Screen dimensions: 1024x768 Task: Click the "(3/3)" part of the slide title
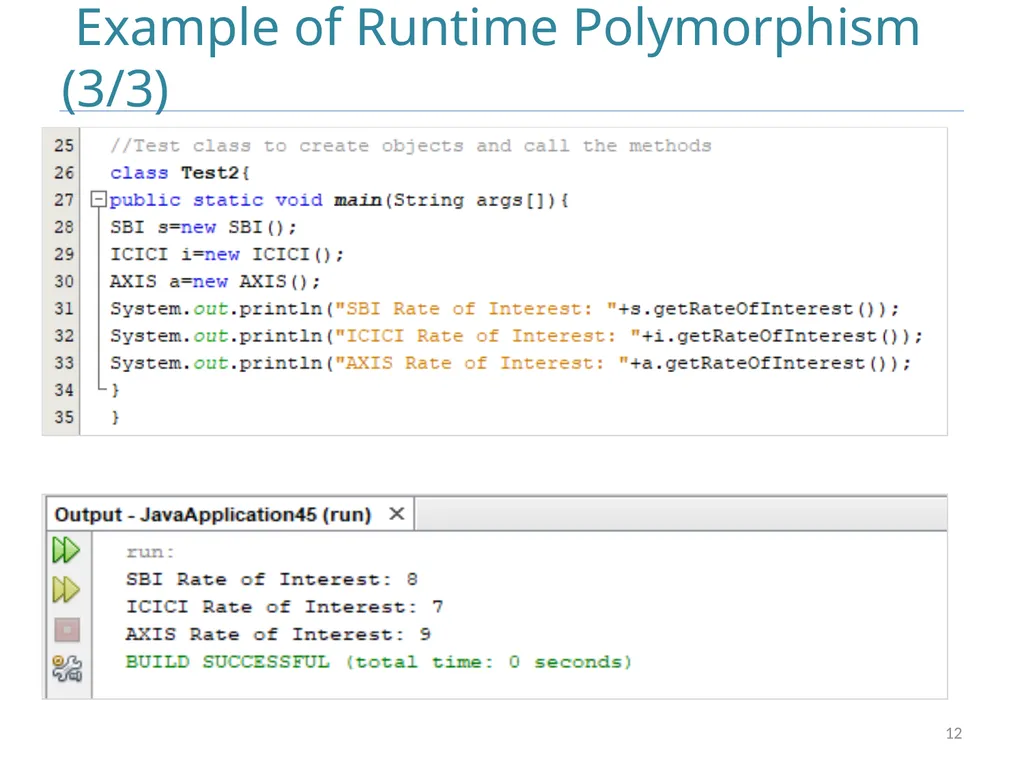click(115, 88)
